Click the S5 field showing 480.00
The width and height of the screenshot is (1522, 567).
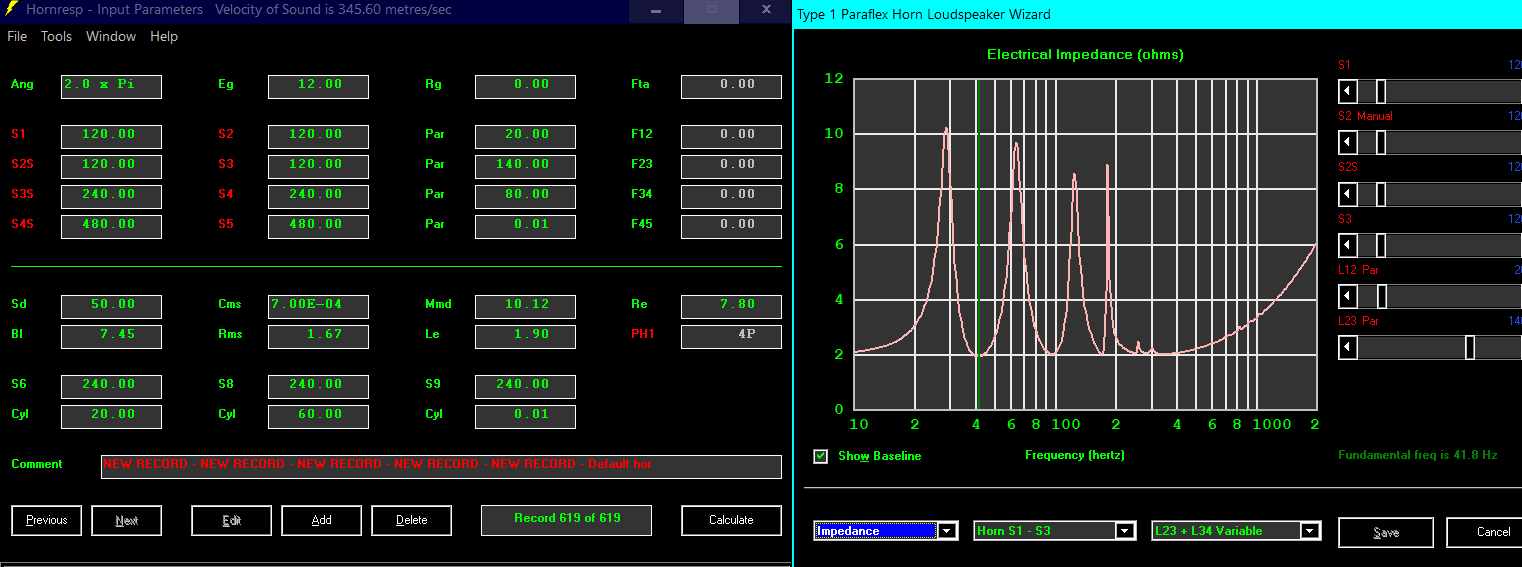click(x=318, y=226)
